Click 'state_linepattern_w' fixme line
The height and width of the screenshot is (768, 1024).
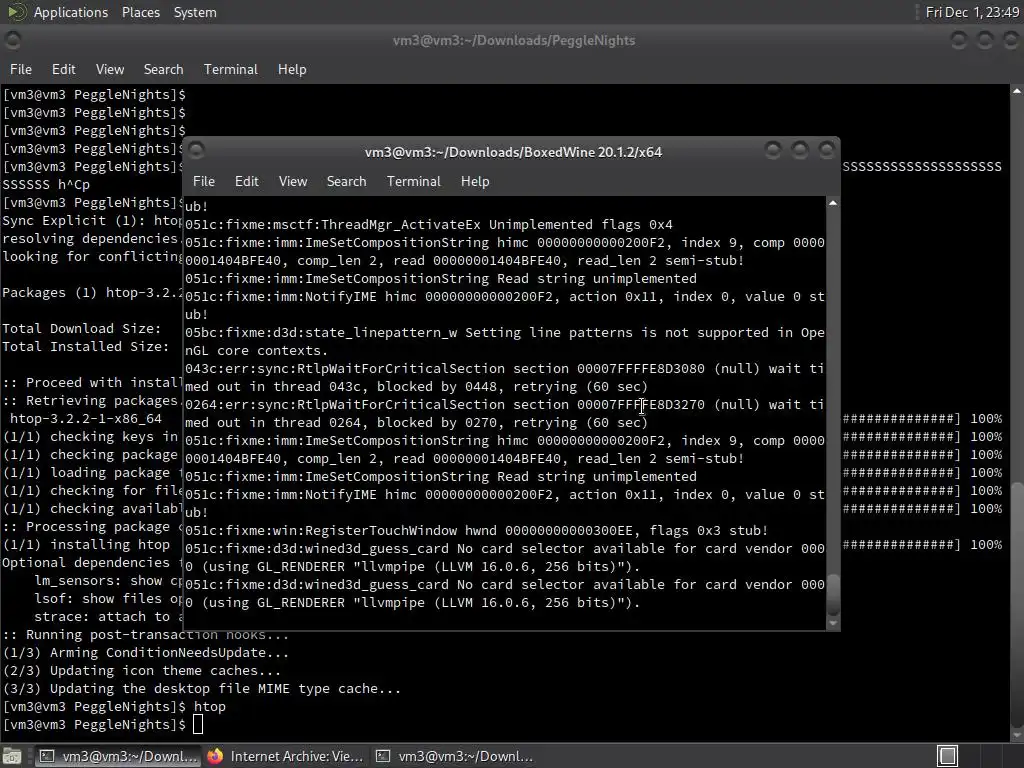pyautogui.click(x=504, y=342)
